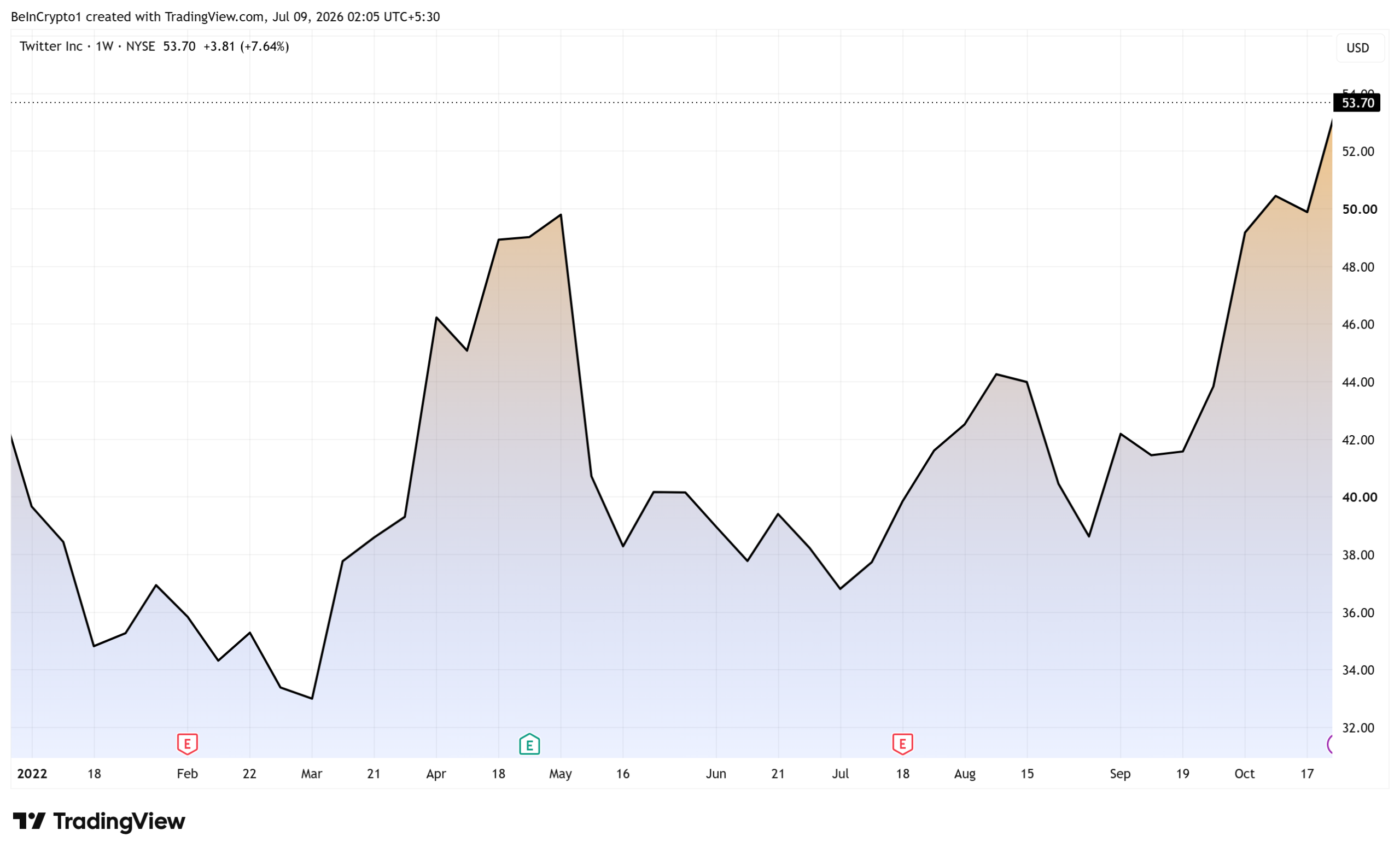The height and width of the screenshot is (854, 1400).
Task: Click the 53.70 current price label
Action: point(1357,103)
